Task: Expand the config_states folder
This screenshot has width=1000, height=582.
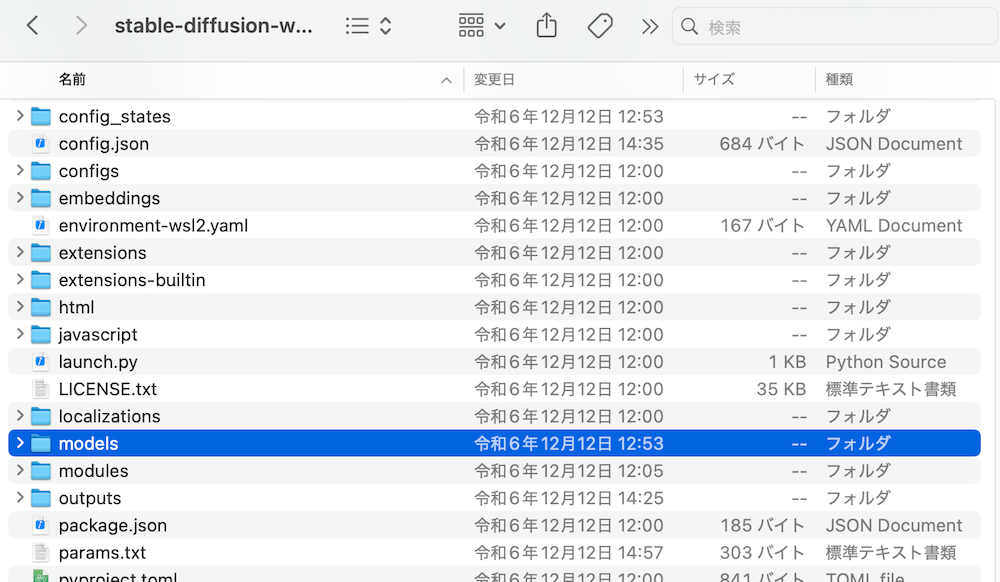Action: pos(19,116)
